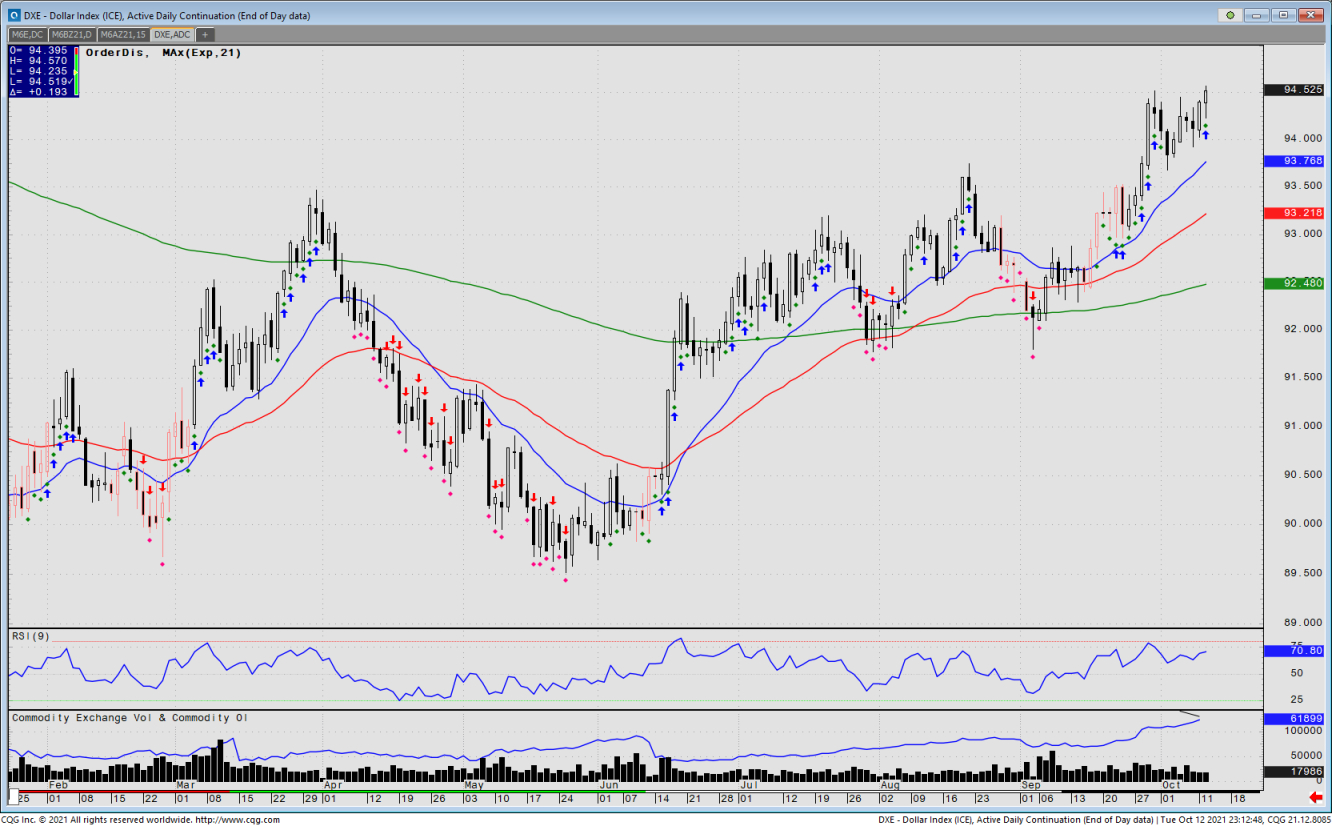
Task: Click the red left-arrow at bottom right corner
Action: (1315, 797)
